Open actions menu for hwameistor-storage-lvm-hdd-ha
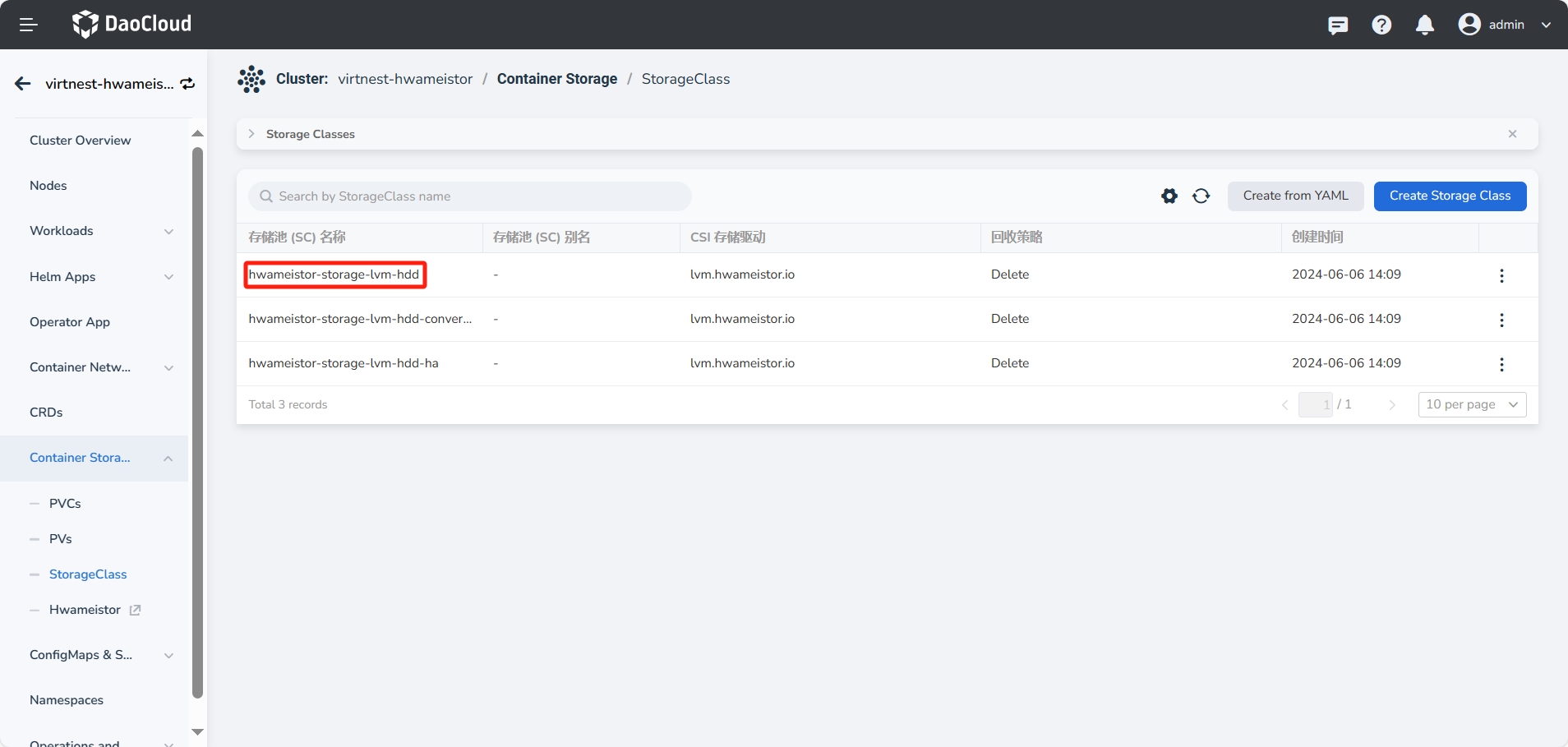The image size is (1568, 747). click(1501, 364)
